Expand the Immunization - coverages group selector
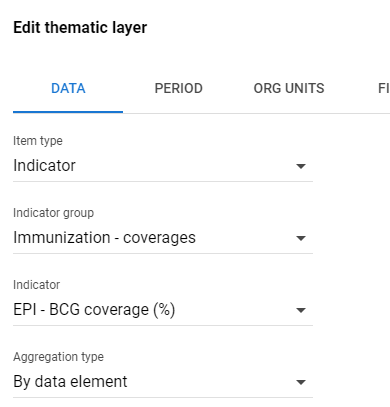The image size is (390, 407). 163,238
